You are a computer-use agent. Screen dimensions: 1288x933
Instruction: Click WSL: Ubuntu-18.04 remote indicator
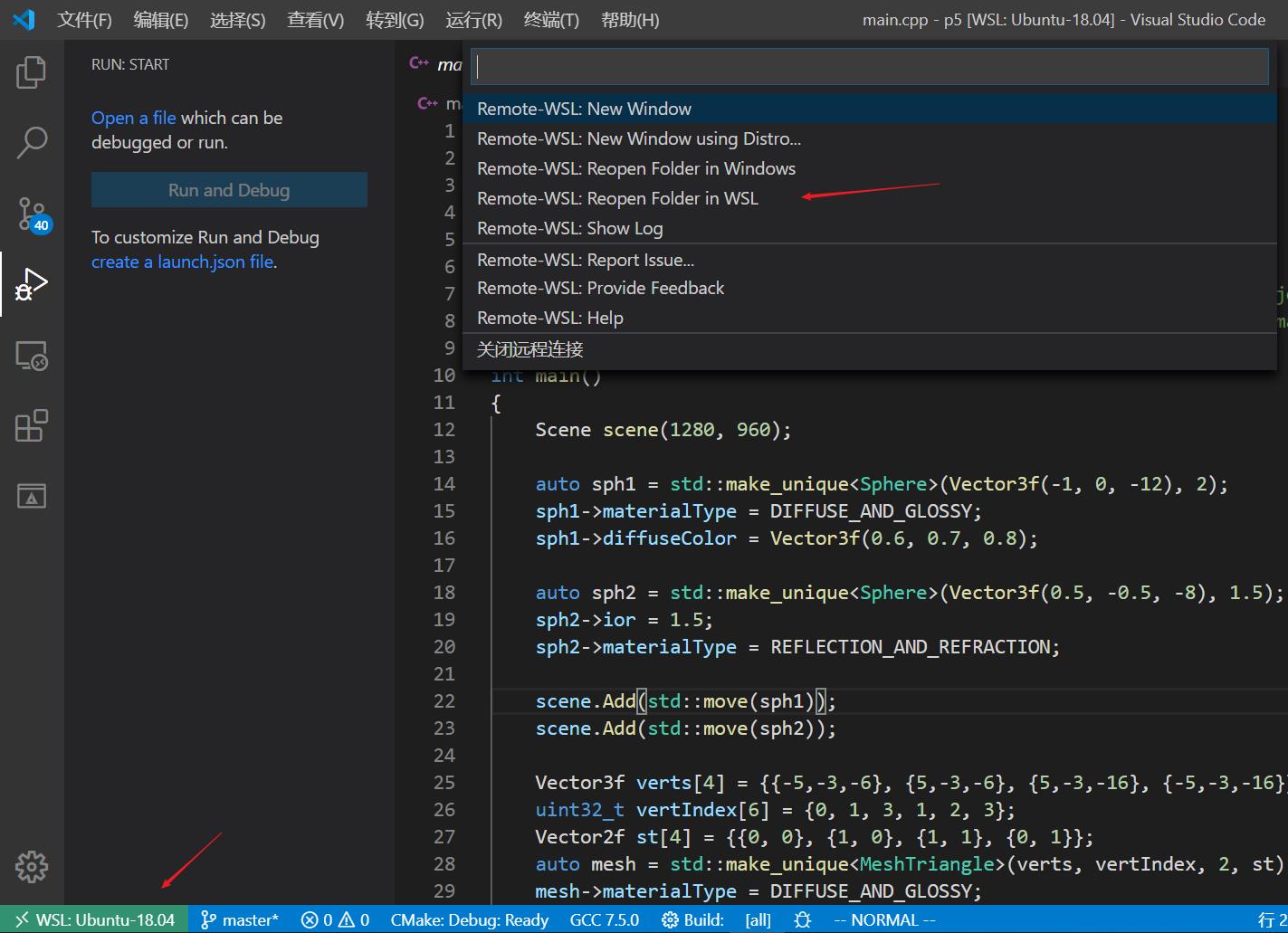[94, 919]
